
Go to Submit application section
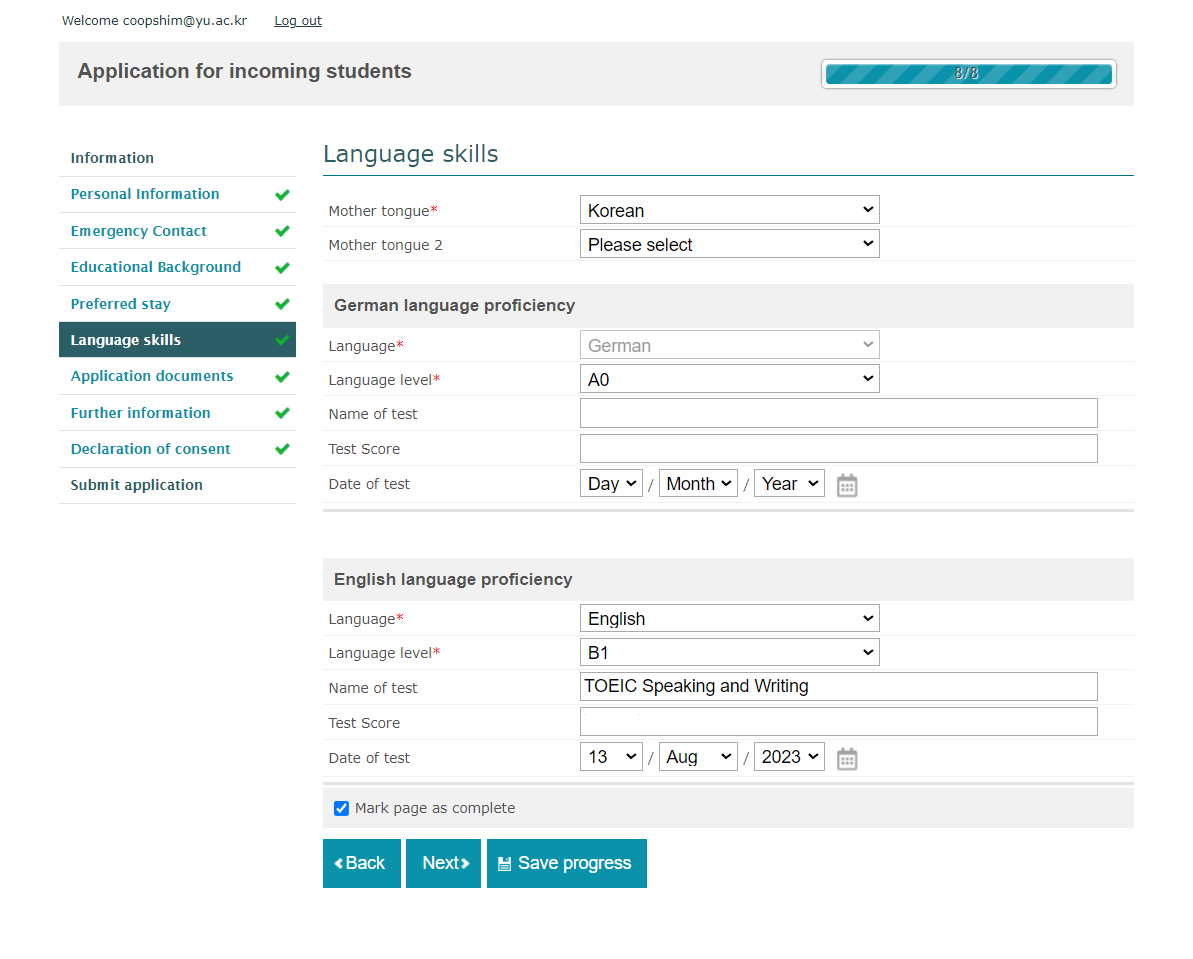[136, 485]
